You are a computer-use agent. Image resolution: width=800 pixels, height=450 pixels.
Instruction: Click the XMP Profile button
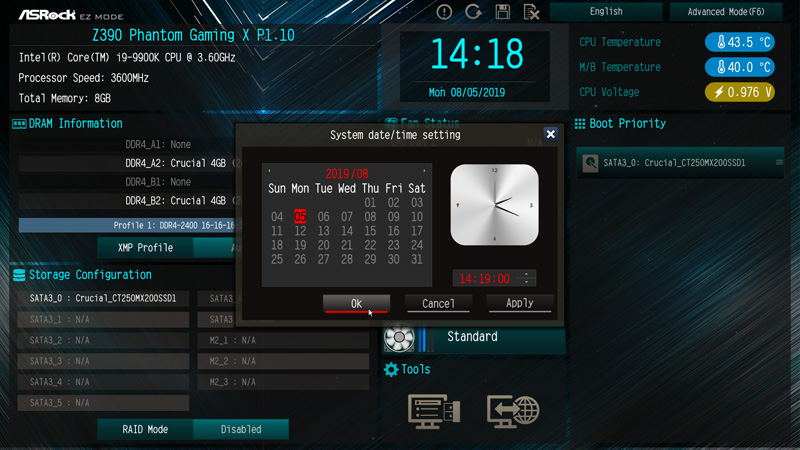[145, 247]
